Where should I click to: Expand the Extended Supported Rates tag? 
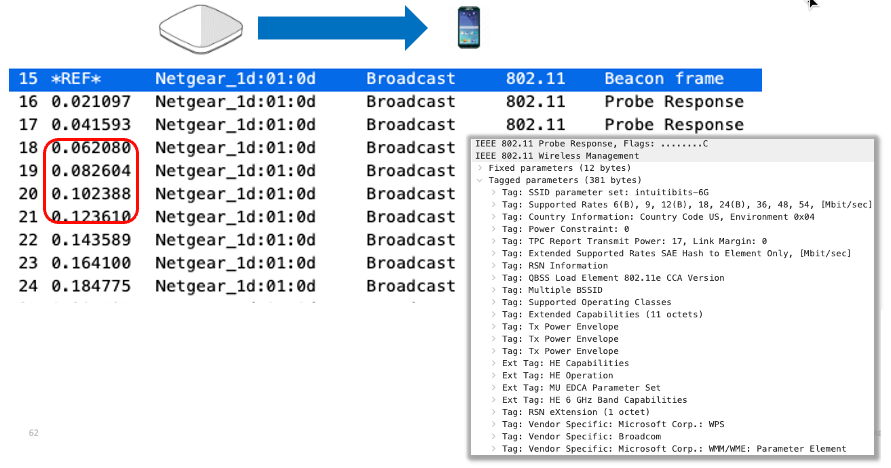(x=494, y=253)
